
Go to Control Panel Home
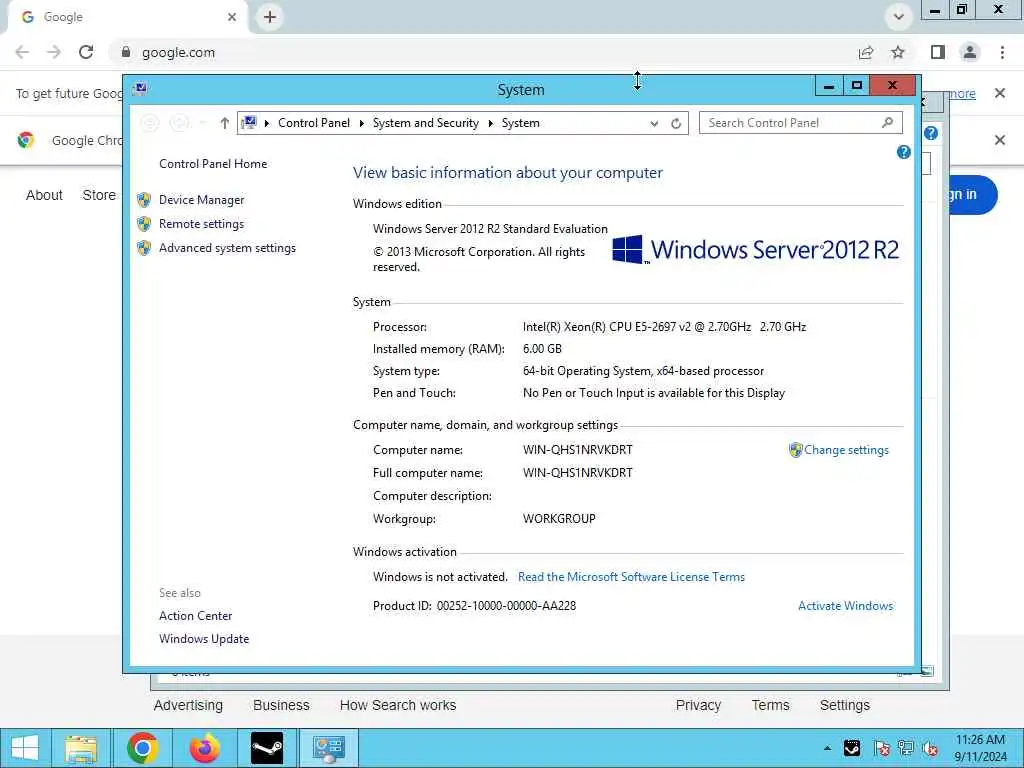213,164
